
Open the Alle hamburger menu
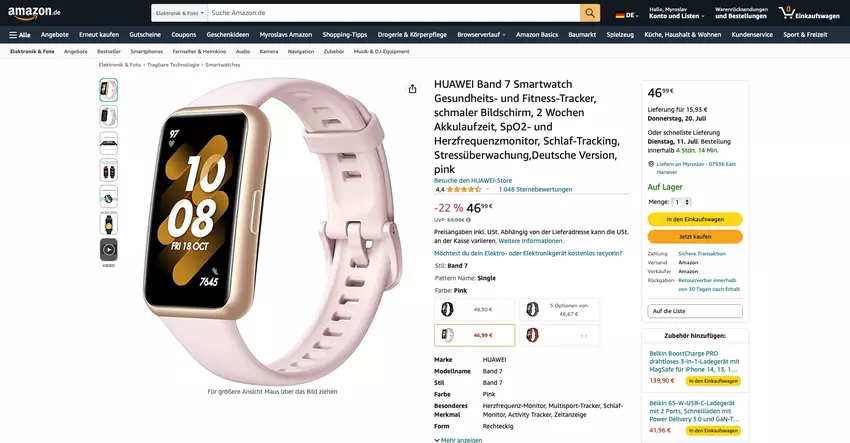point(20,35)
